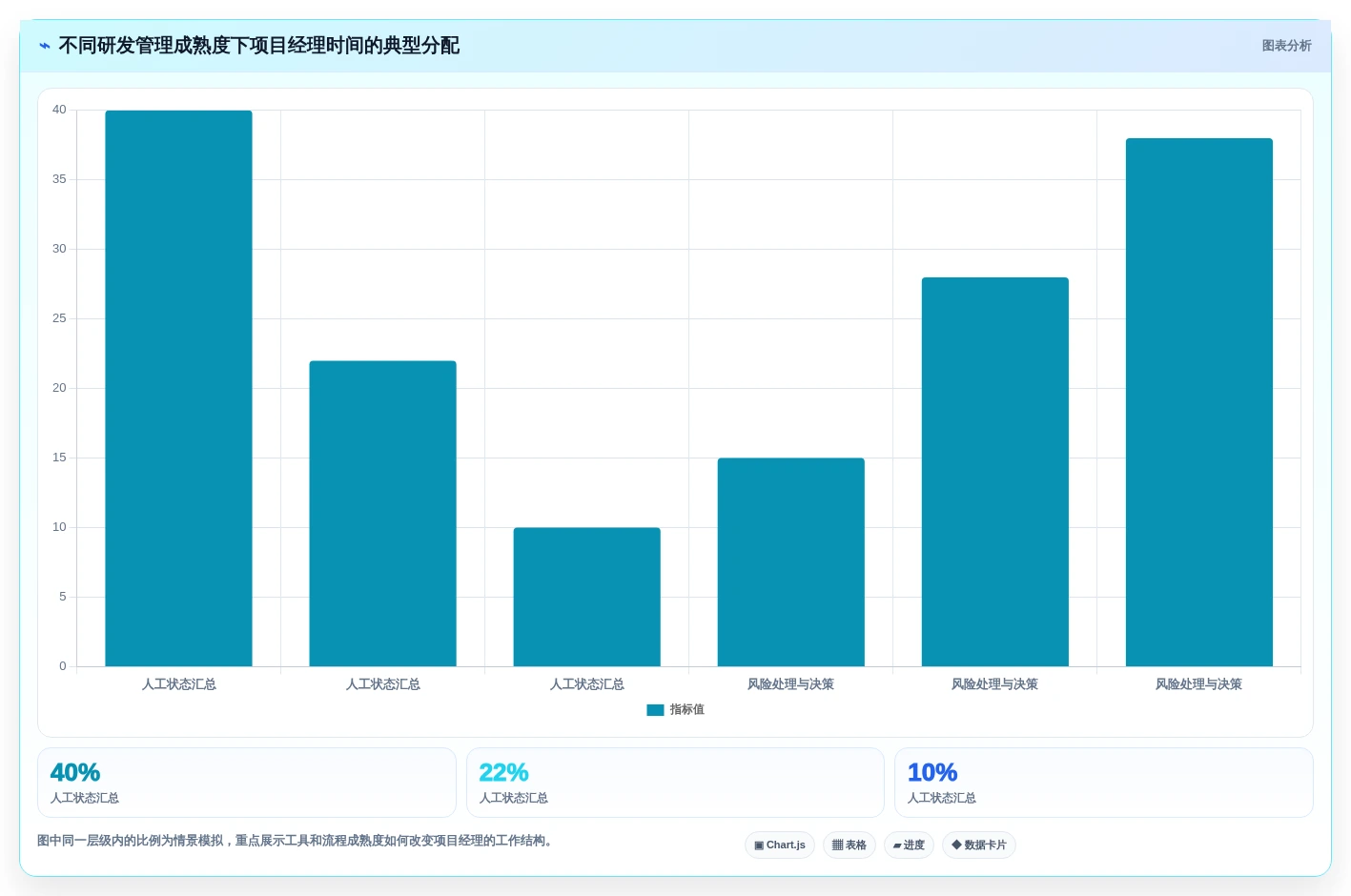The width and height of the screenshot is (1351, 896).
Task: Click the y-axis tick label 0
Action: pyautogui.click(x=63, y=666)
